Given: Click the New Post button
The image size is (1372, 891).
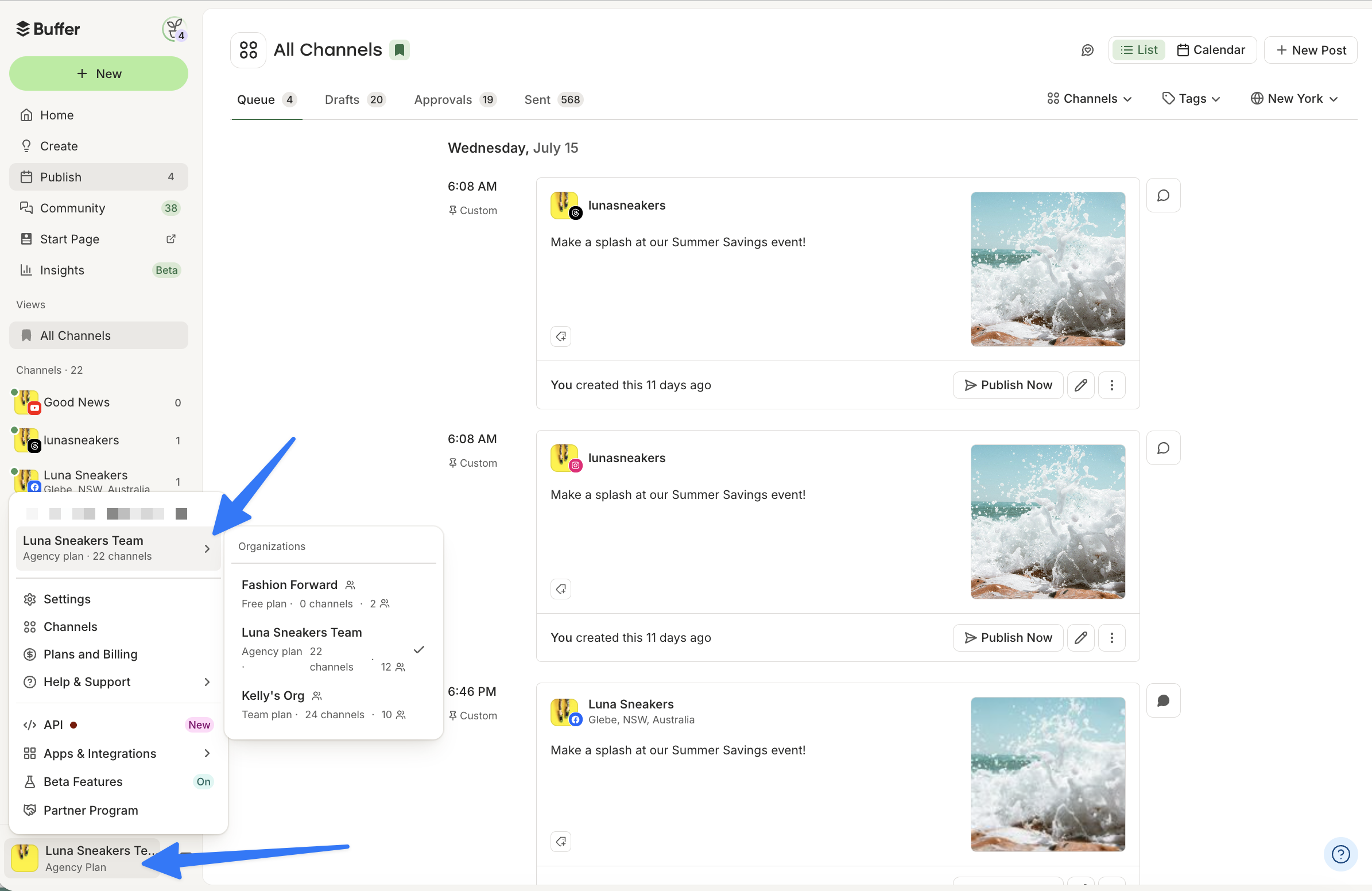Looking at the screenshot, I should (x=1311, y=50).
